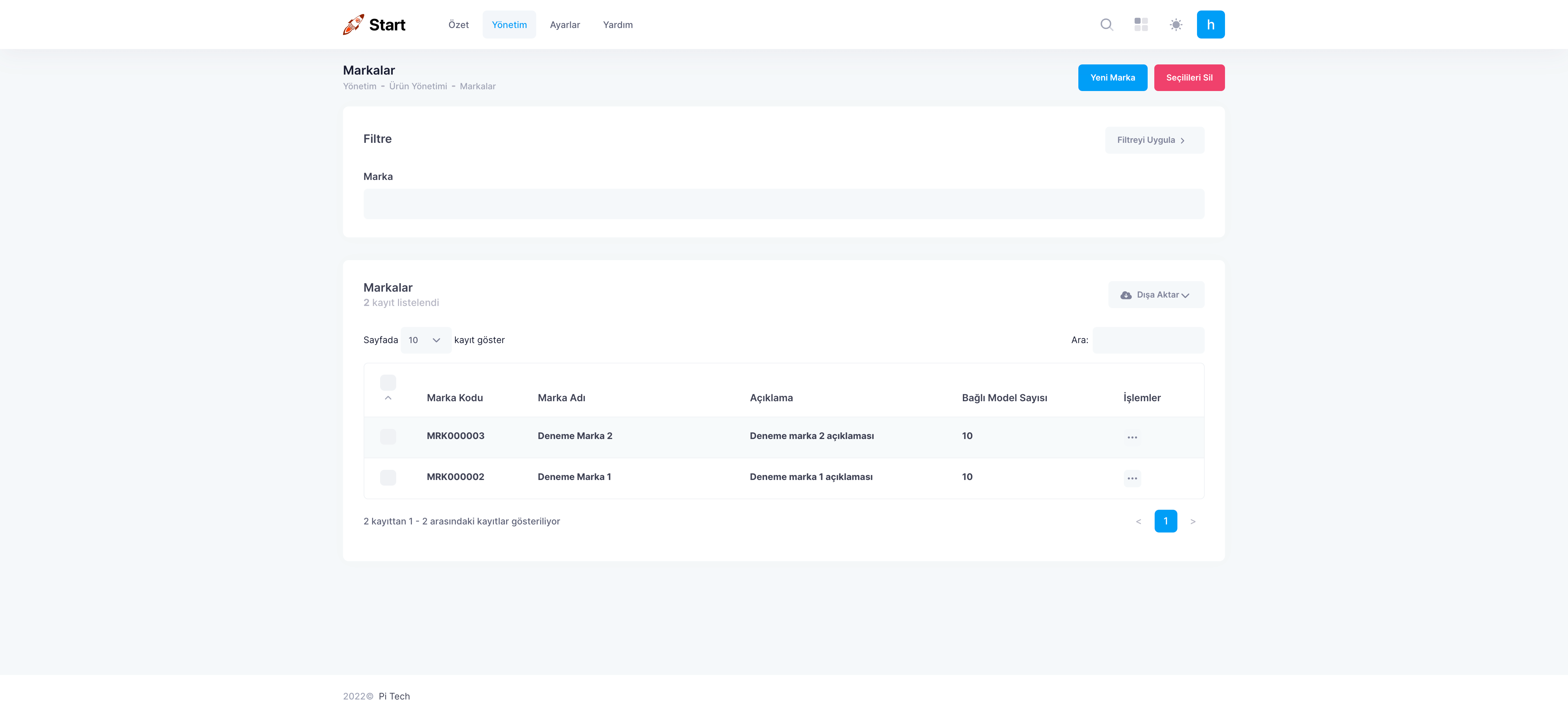Screen dimensions: 1568x717
Task: Select the Deneme Marka 1 row checkbox
Action: (388, 477)
